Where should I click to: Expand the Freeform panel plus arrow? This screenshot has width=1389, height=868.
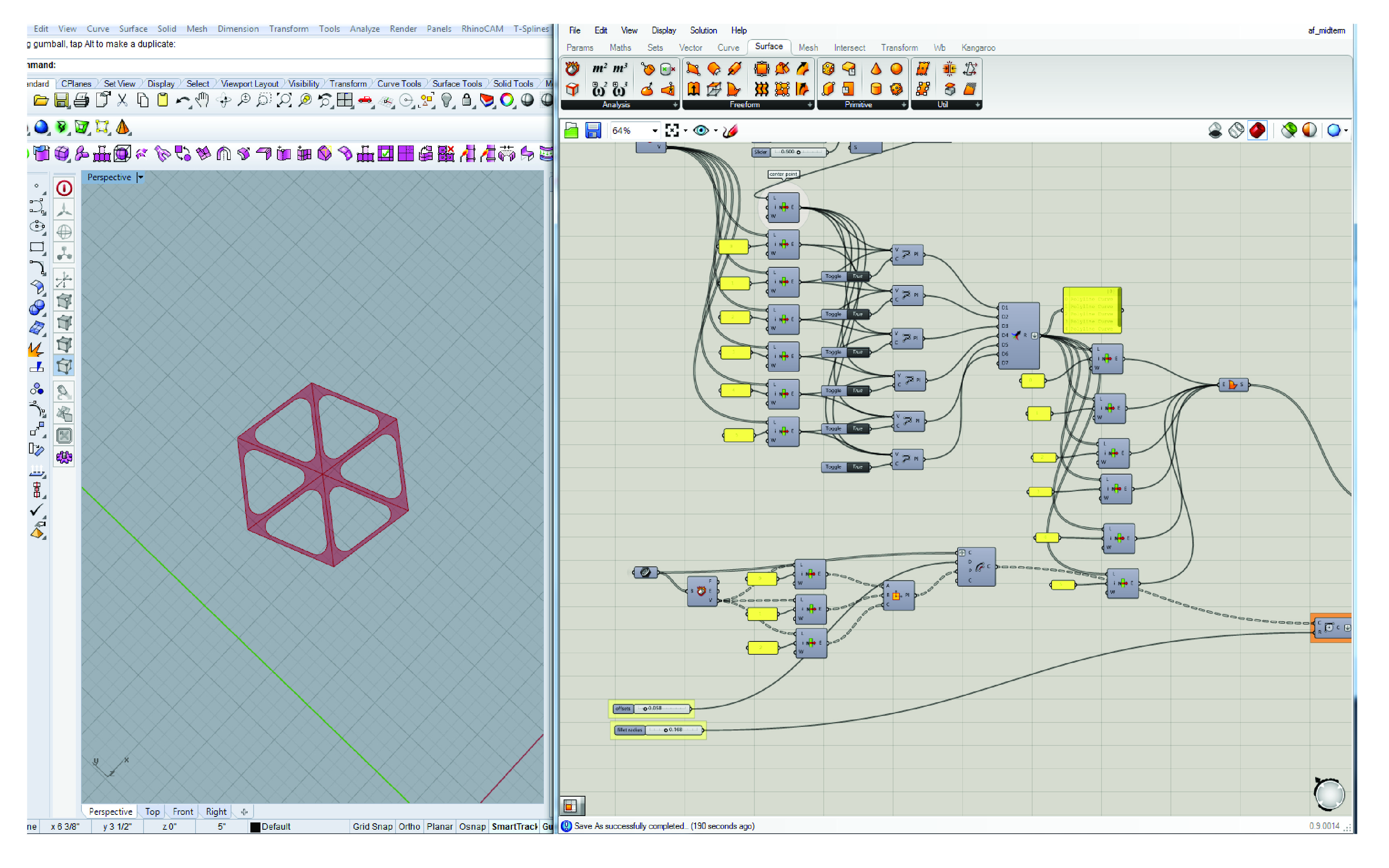point(809,104)
